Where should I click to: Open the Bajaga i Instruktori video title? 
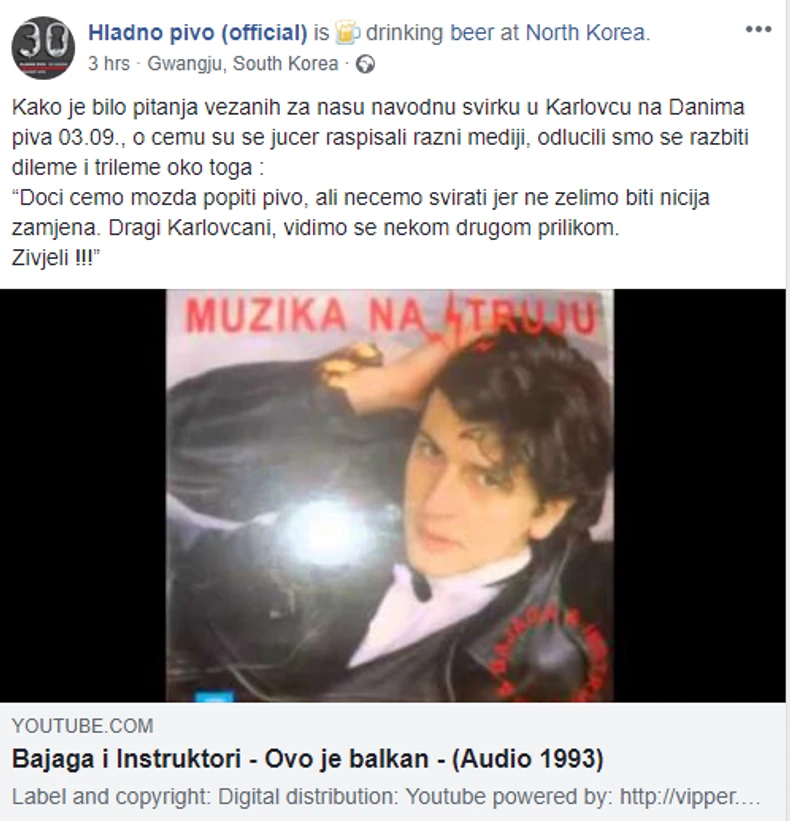click(308, 759)
